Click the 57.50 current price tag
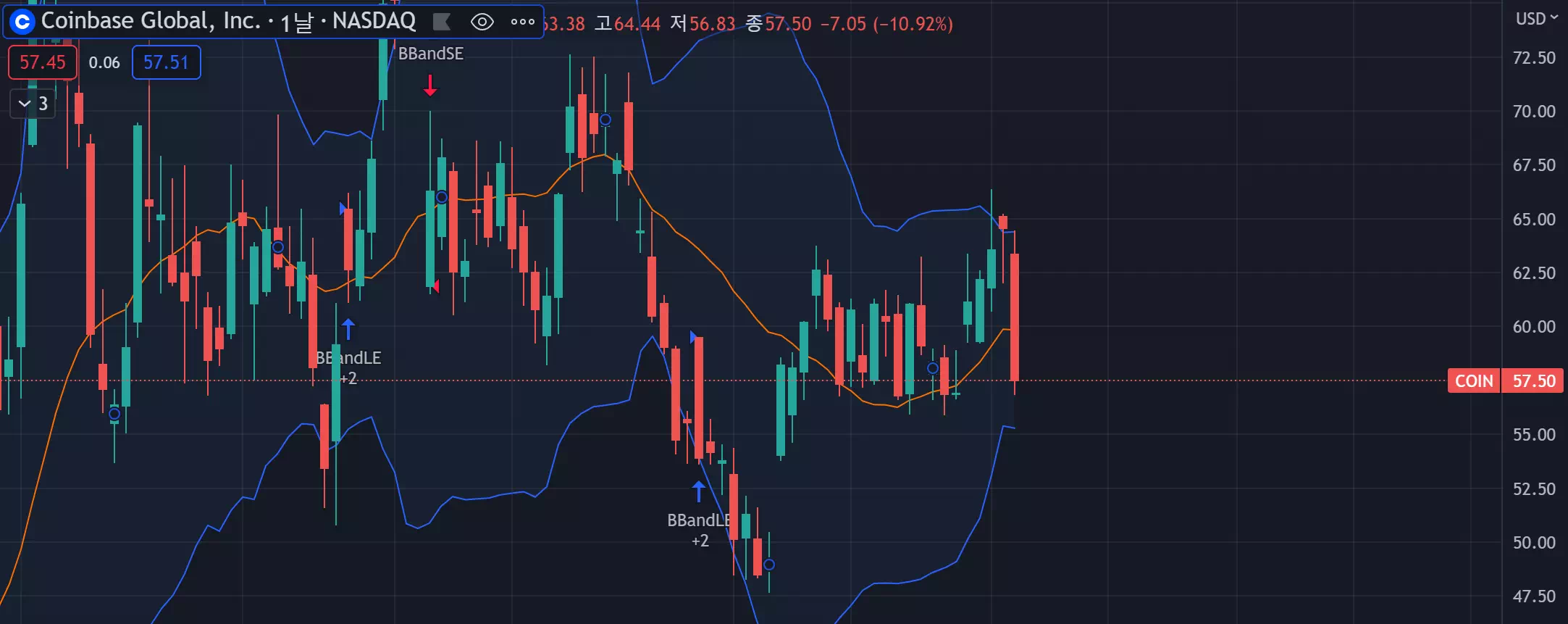The height and width of the screenshot is (624, 1568). pos(1533,380)
